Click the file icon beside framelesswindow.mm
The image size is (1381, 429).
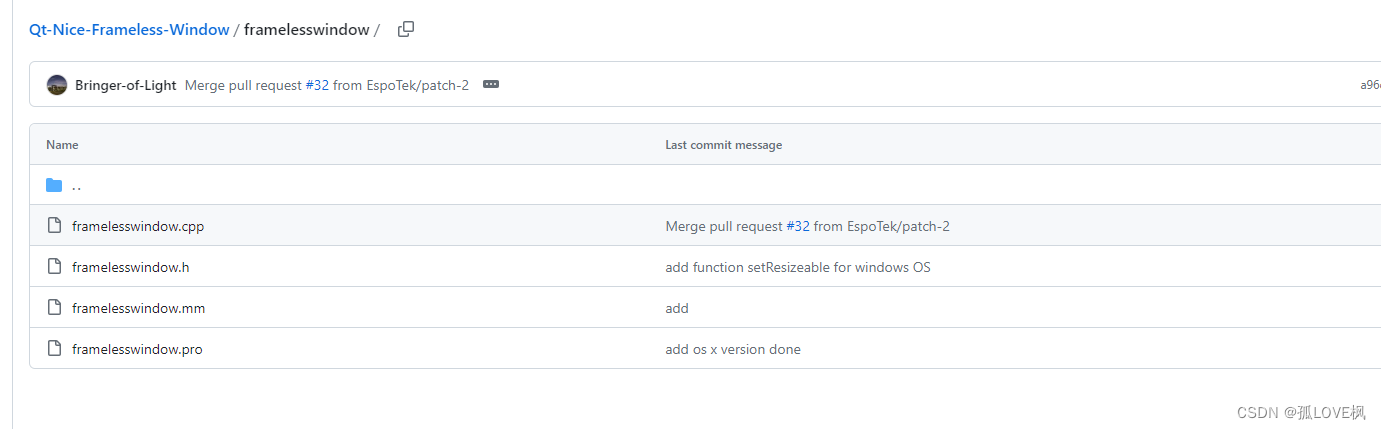(x=54, y=308)
